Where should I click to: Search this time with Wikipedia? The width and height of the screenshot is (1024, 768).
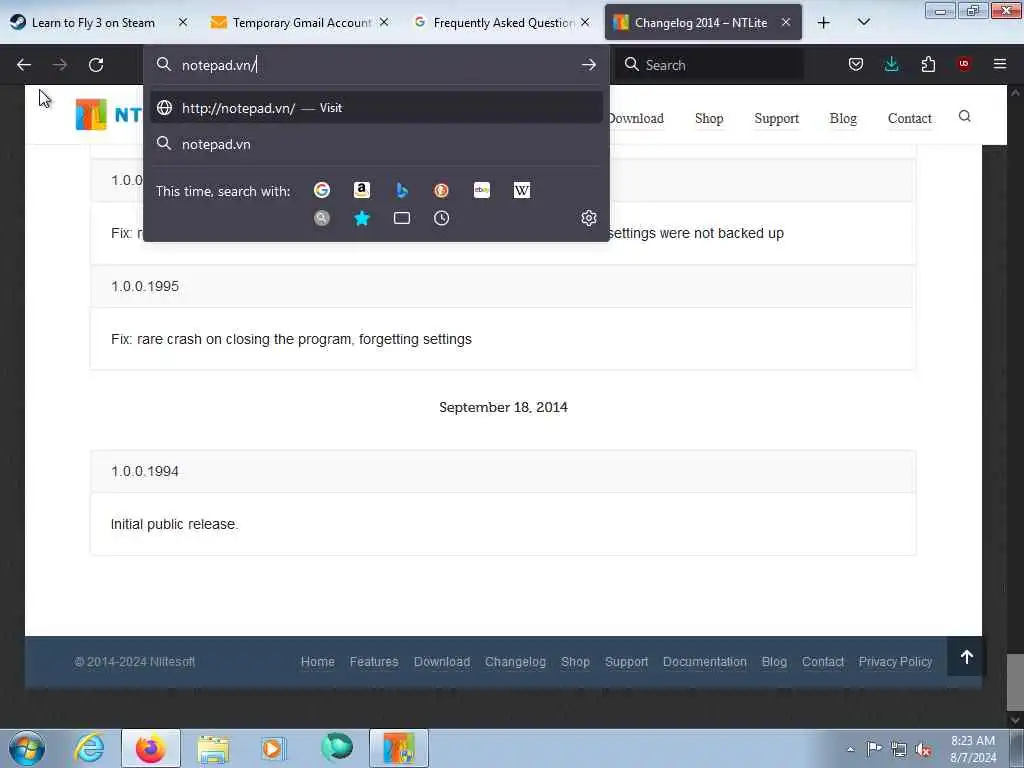point(522,190)
